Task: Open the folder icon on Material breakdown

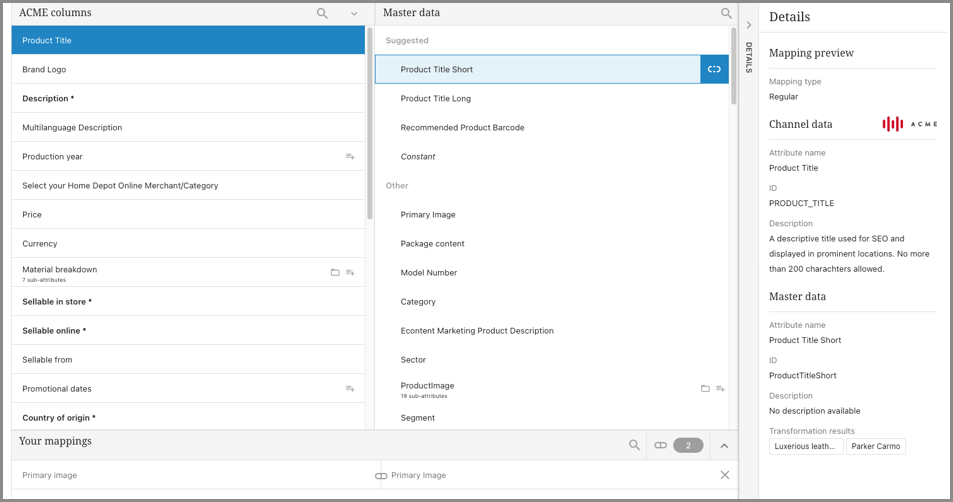Action: pyautogui.click(x=335, y=272)
